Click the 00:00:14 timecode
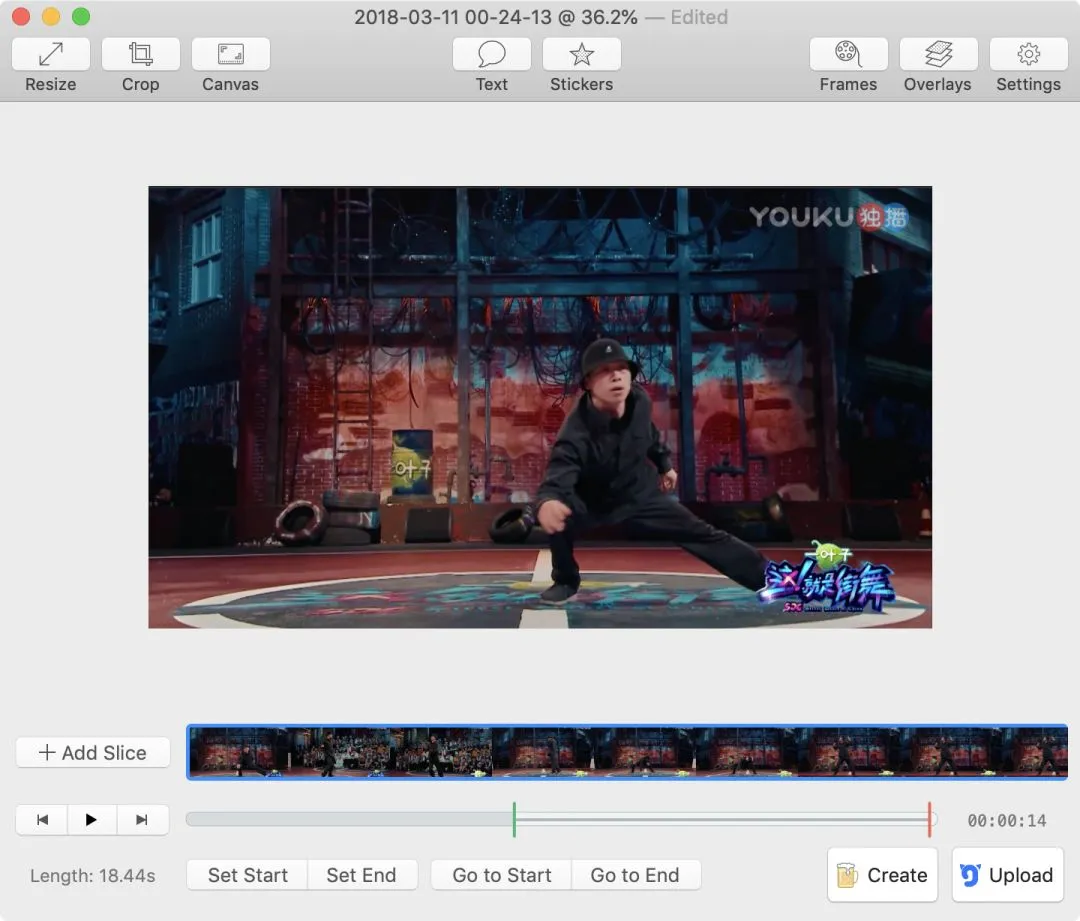 tap(1006, 820)
